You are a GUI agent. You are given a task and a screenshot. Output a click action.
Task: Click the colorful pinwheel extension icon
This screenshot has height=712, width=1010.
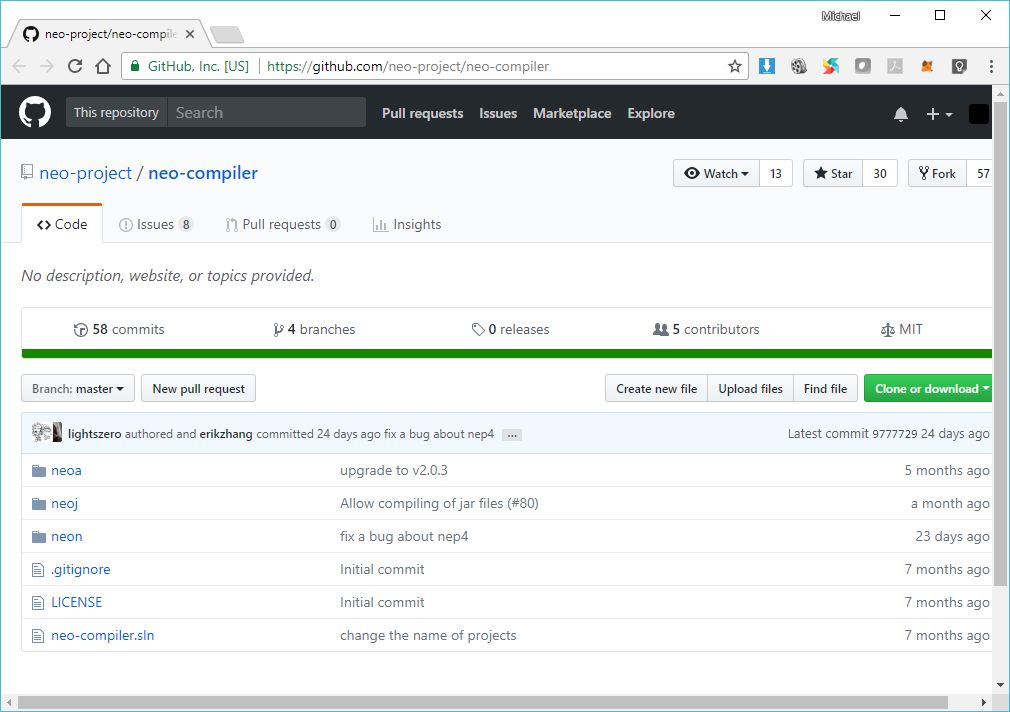point(830,66)
